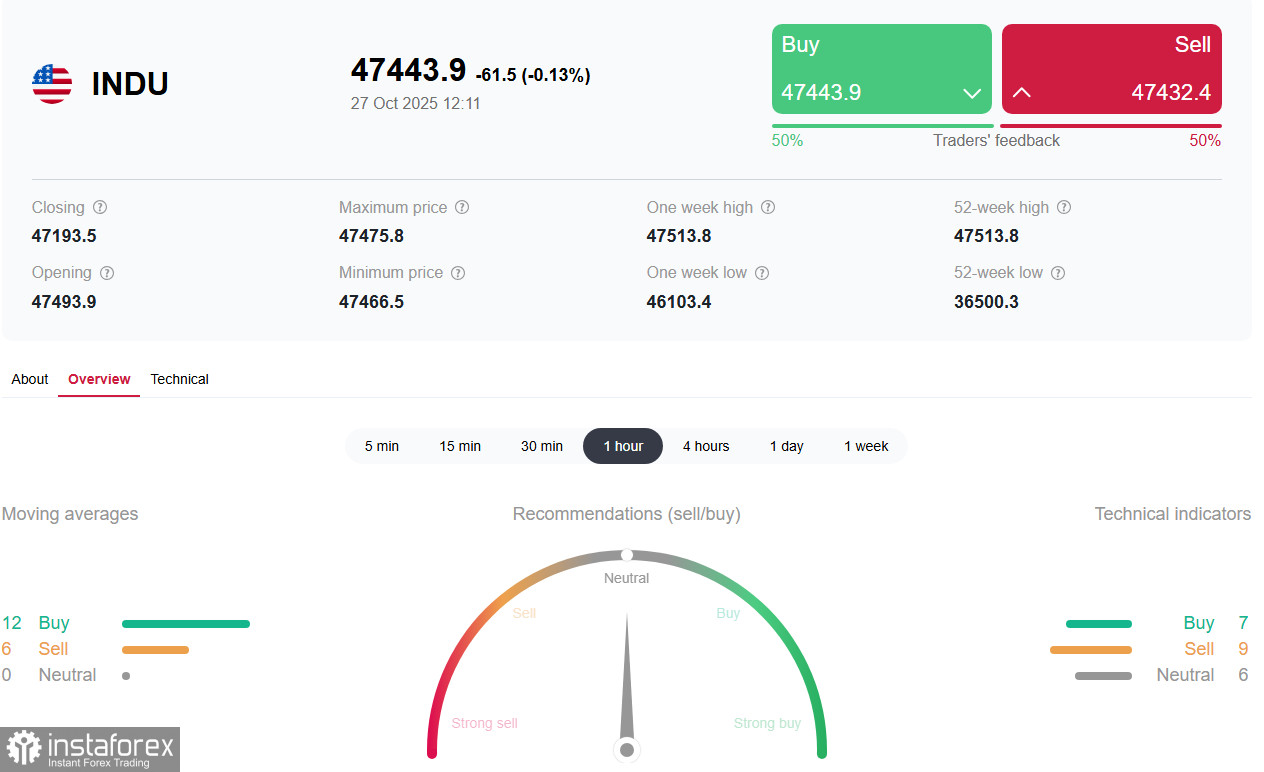Select the 15 min timeframe
This screenshot has height=772, width=1264.
(460, 446)
